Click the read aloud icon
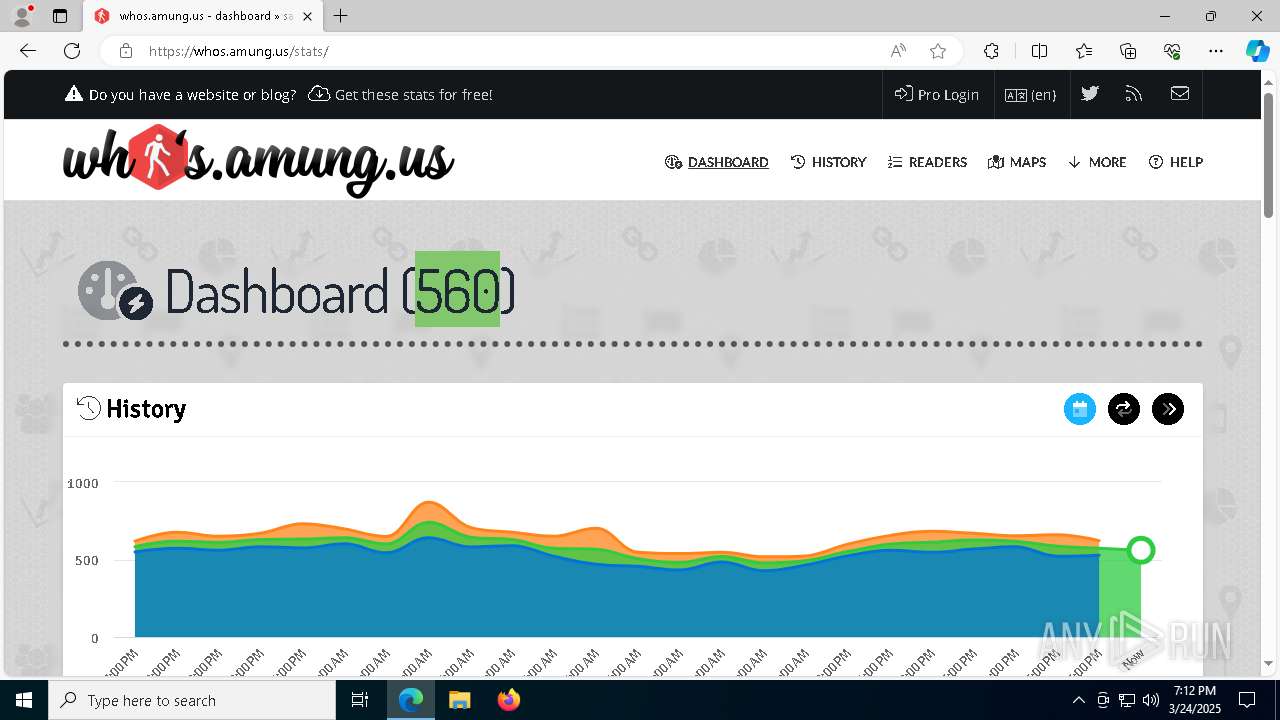1280x720 pixels. click(898, 51)
